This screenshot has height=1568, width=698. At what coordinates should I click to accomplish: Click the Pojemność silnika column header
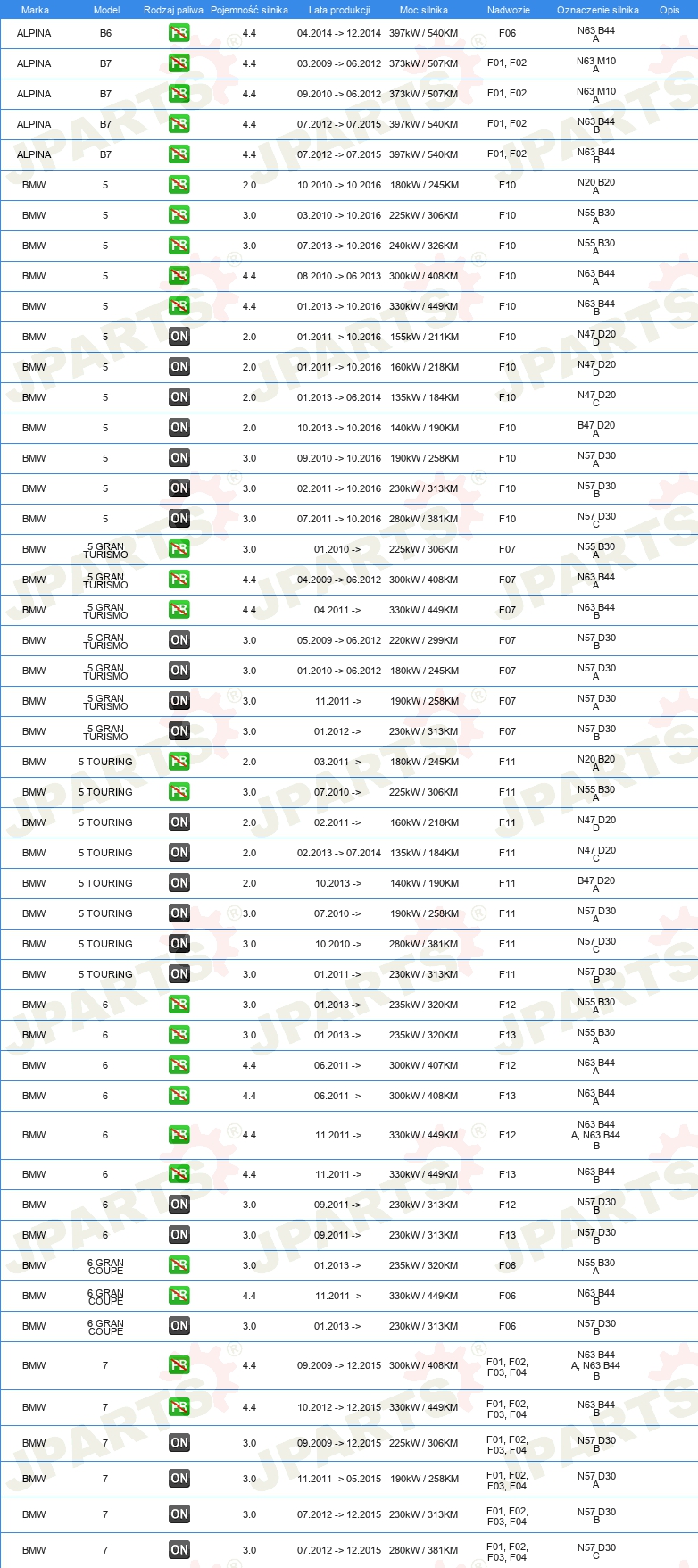click(249, 10)
